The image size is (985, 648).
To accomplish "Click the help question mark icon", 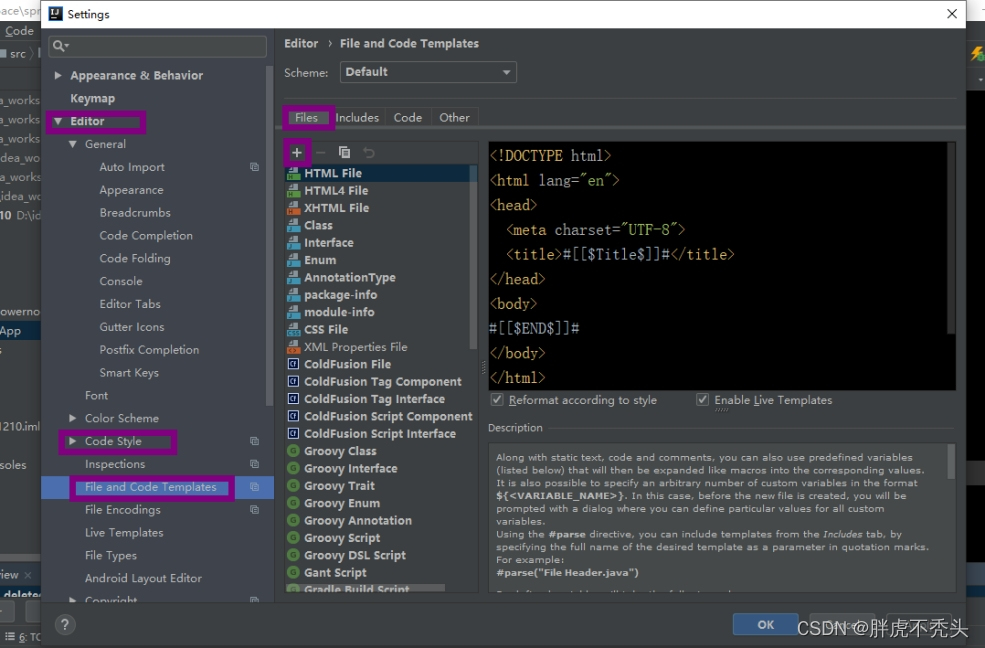I will point(65,625).
